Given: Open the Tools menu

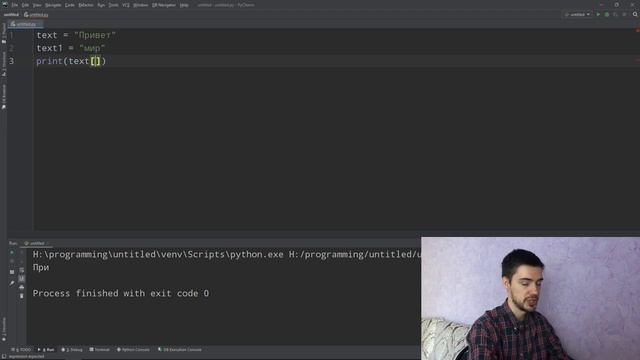Looking at the screenshot, I should [x=113, y=5].
